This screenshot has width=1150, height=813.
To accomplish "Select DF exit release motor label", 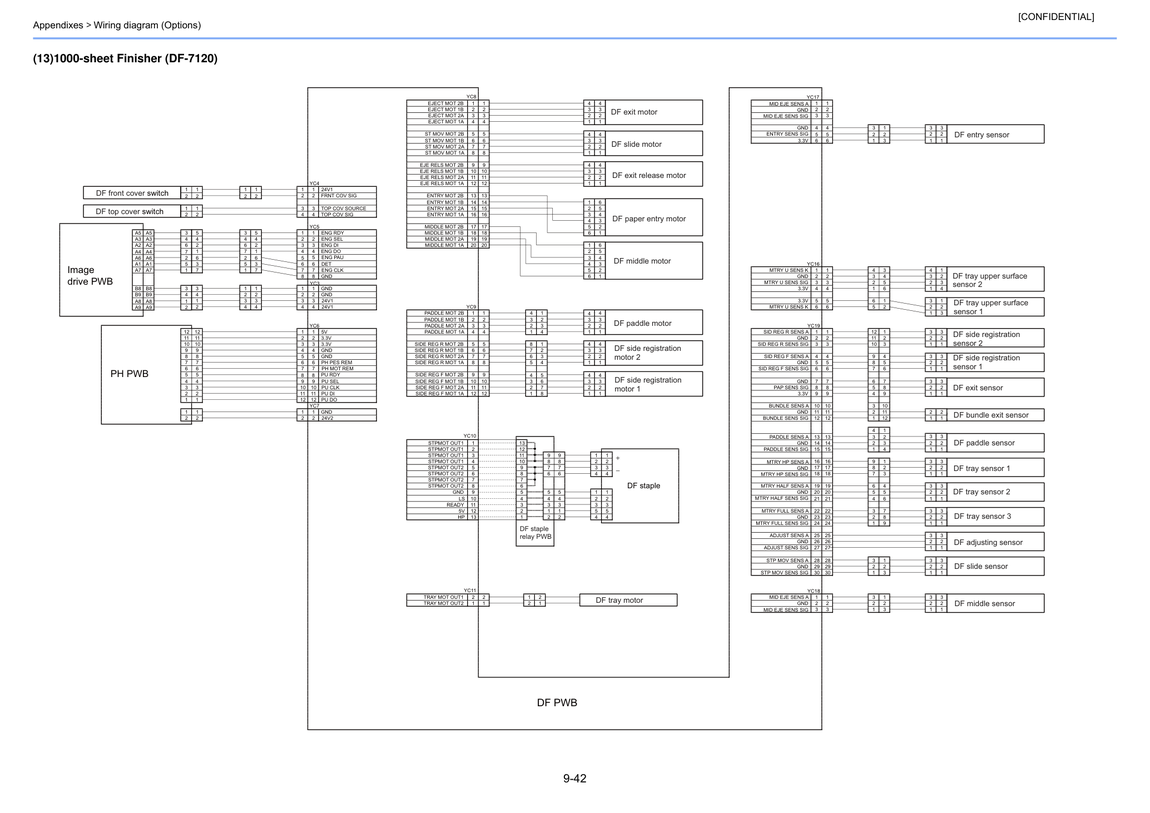I will [649, 175].
